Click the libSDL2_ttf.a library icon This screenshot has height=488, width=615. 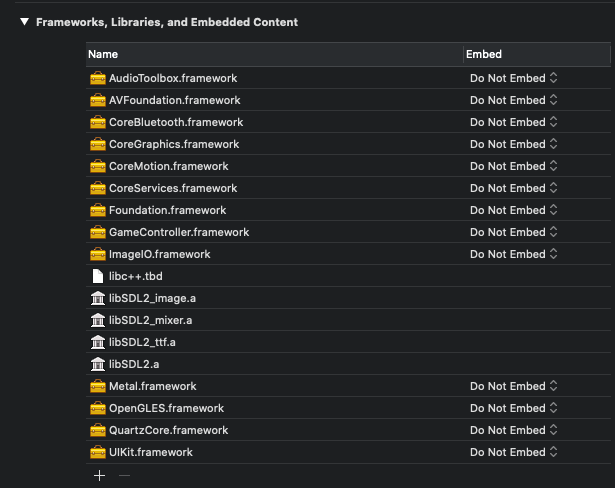(x=98, y=342)
